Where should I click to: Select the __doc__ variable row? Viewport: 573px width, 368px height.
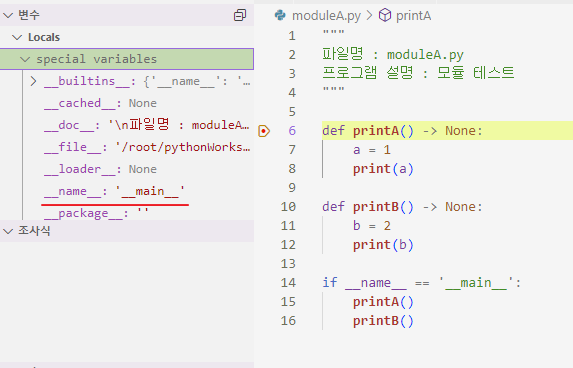coord(127,125)
